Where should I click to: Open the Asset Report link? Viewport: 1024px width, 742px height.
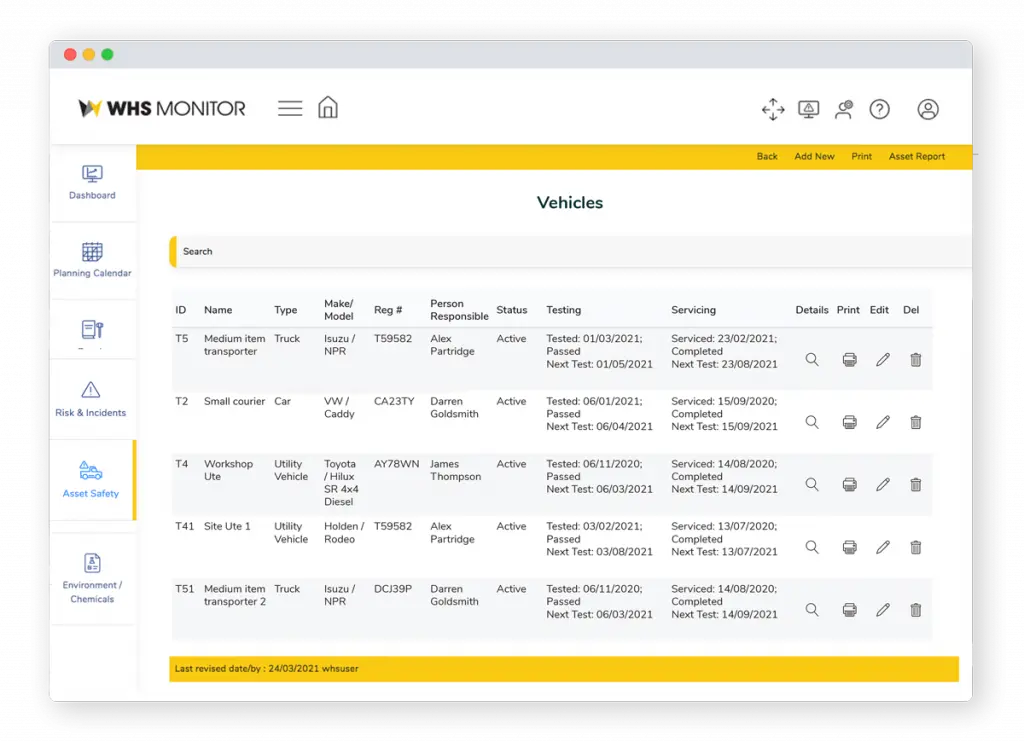[x=917, y=156]
